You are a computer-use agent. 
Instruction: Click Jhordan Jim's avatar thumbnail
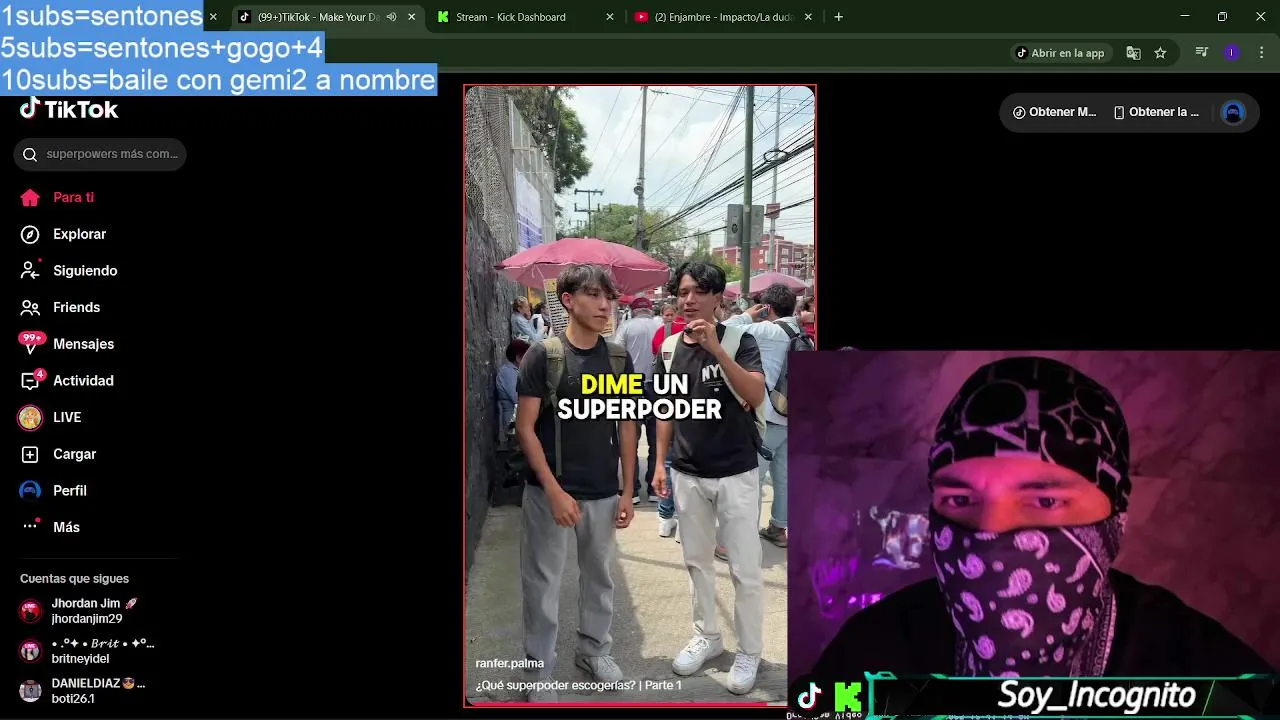click(x=31, y=611)
